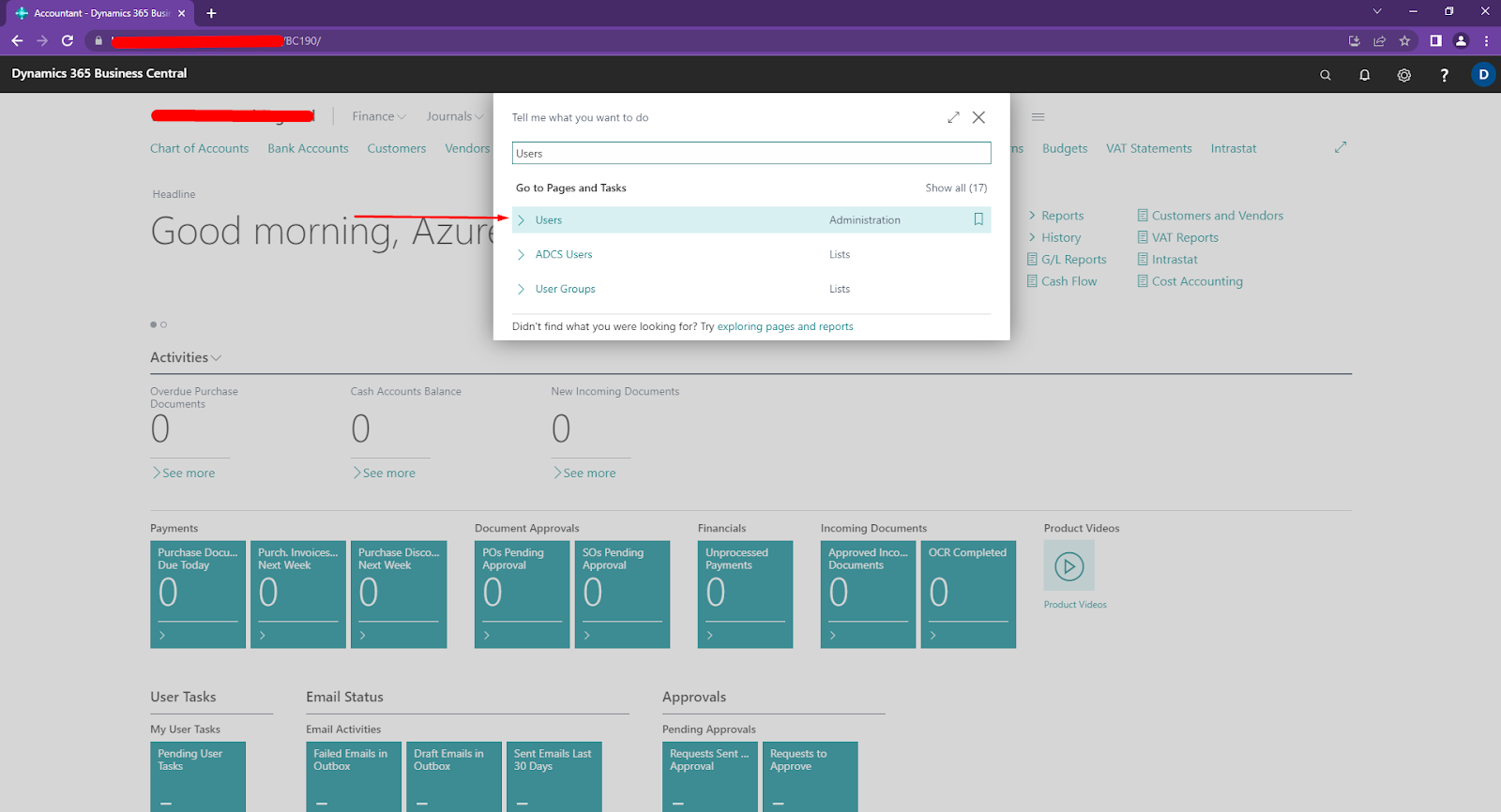Image resolution: width=1501 pixels, height=812 pixels.
Task: See more Cash Accounts Balance
Action: pyautogui.click(x=384, y=474)
